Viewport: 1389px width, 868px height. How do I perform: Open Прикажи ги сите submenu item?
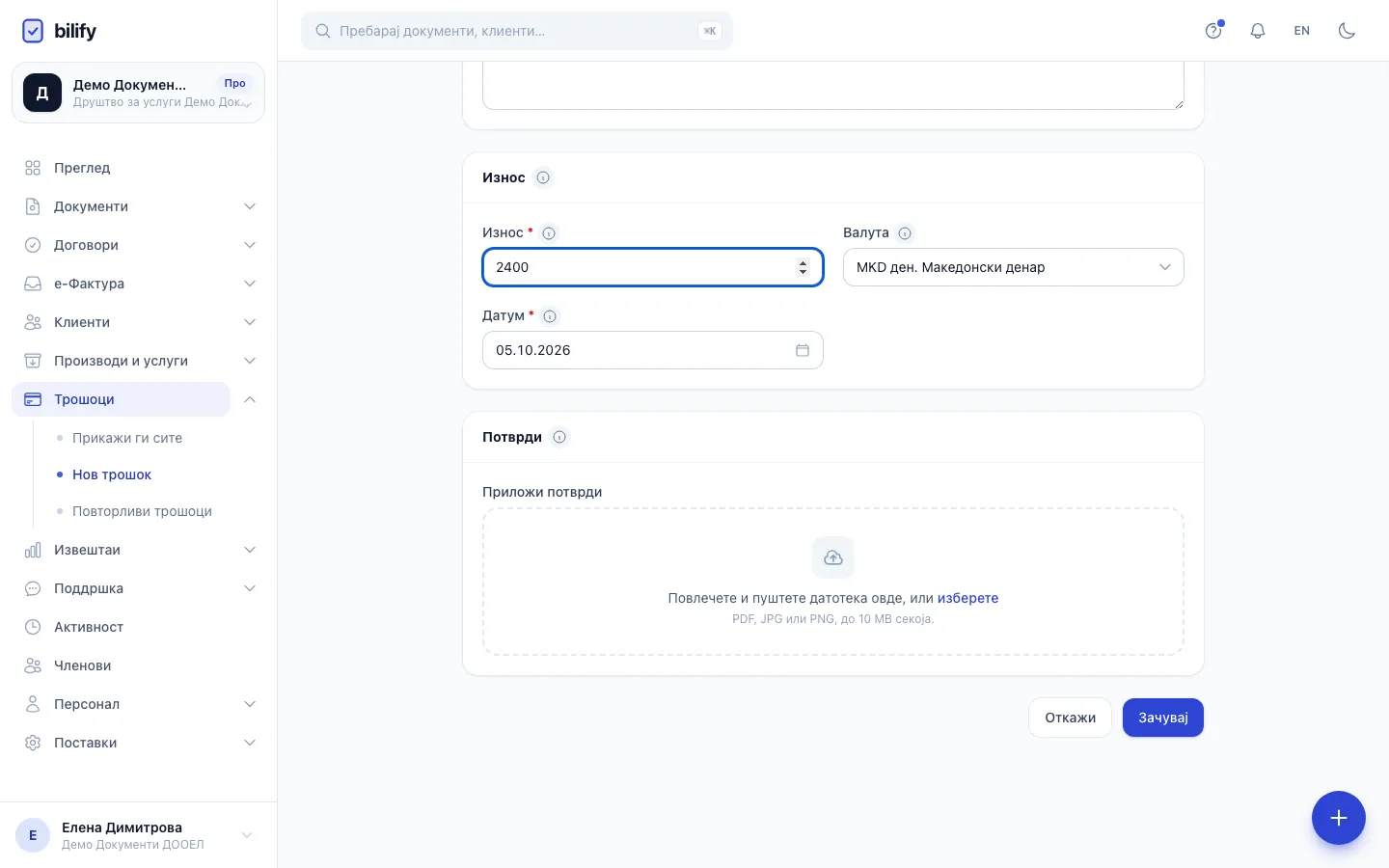point(127,438)
